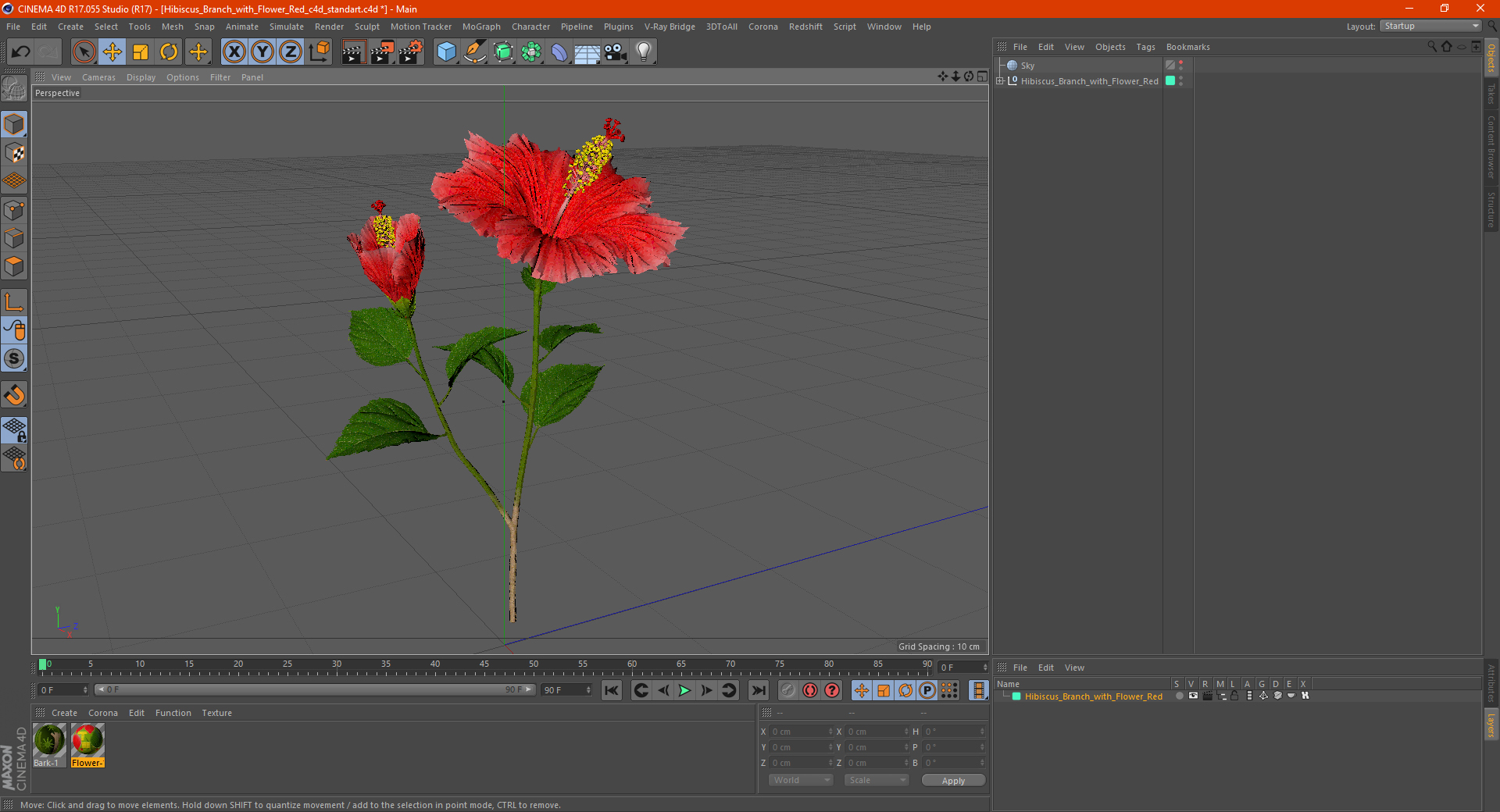
Task: Add a Floor environment object
Action: [x=587, y=52]
